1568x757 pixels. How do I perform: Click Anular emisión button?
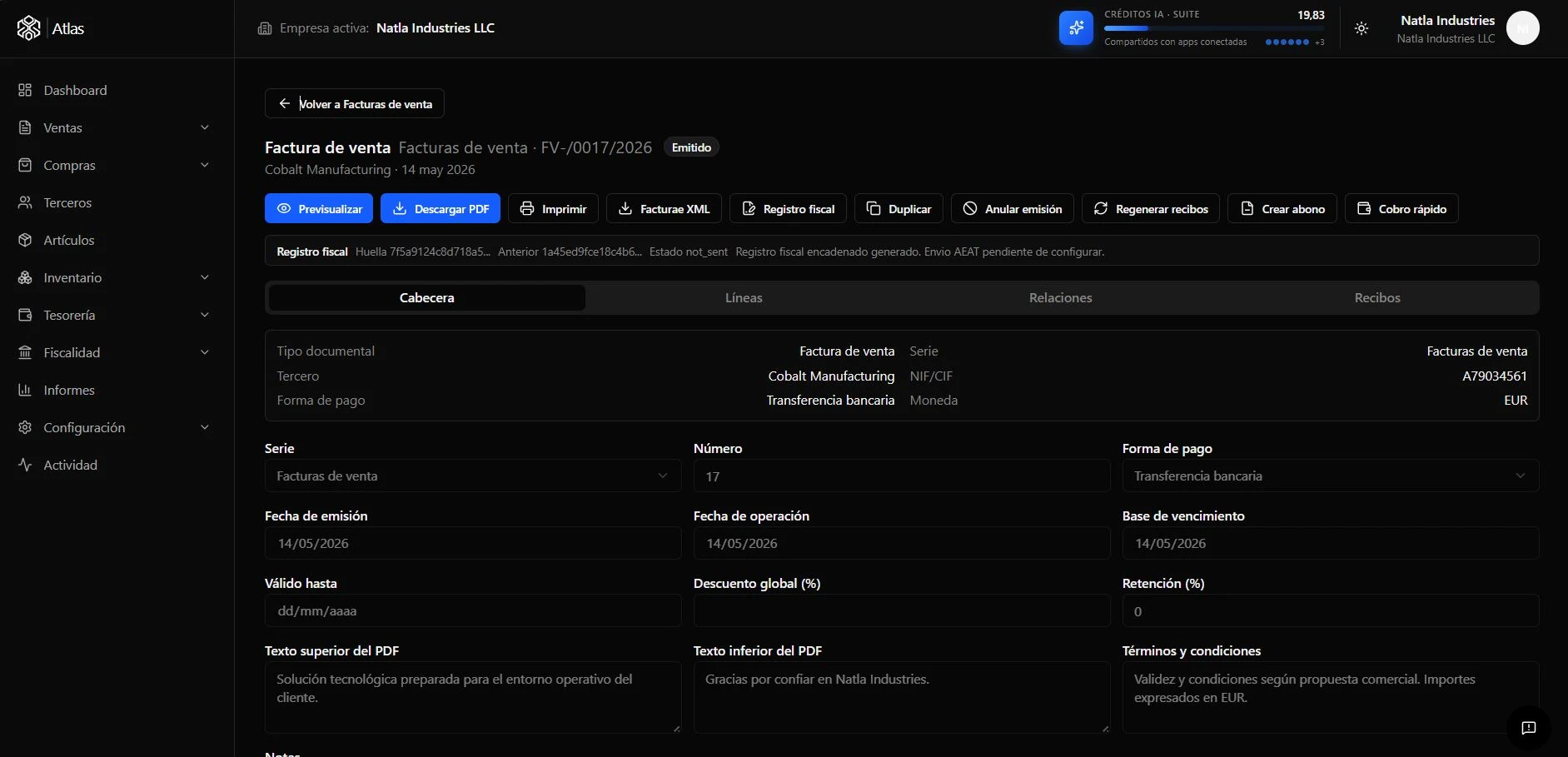[1012, 208]
